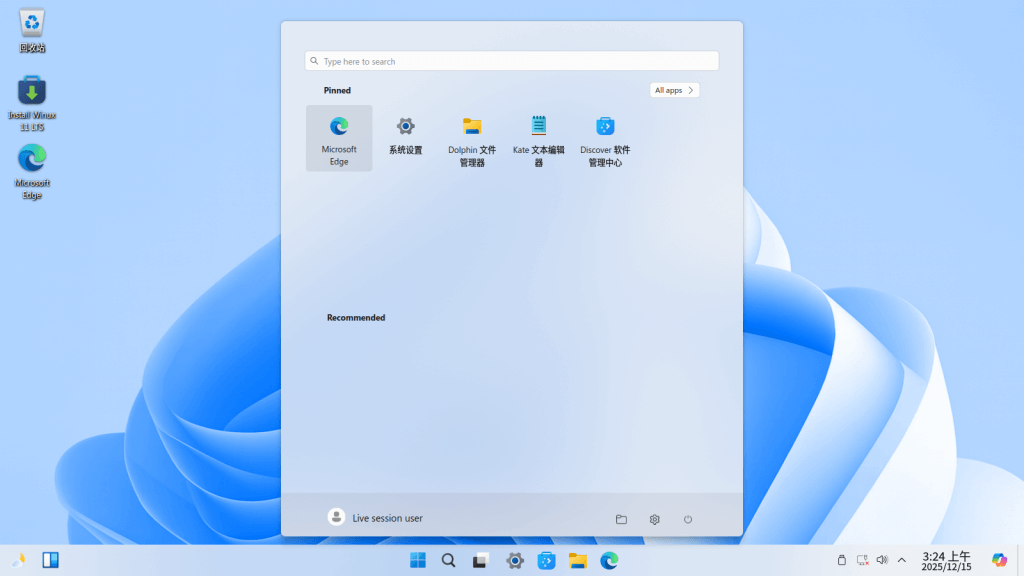This screenshot has width=1024, height=576.
Task: Launch Discover store from taskbar
Action: pos(547,560)
